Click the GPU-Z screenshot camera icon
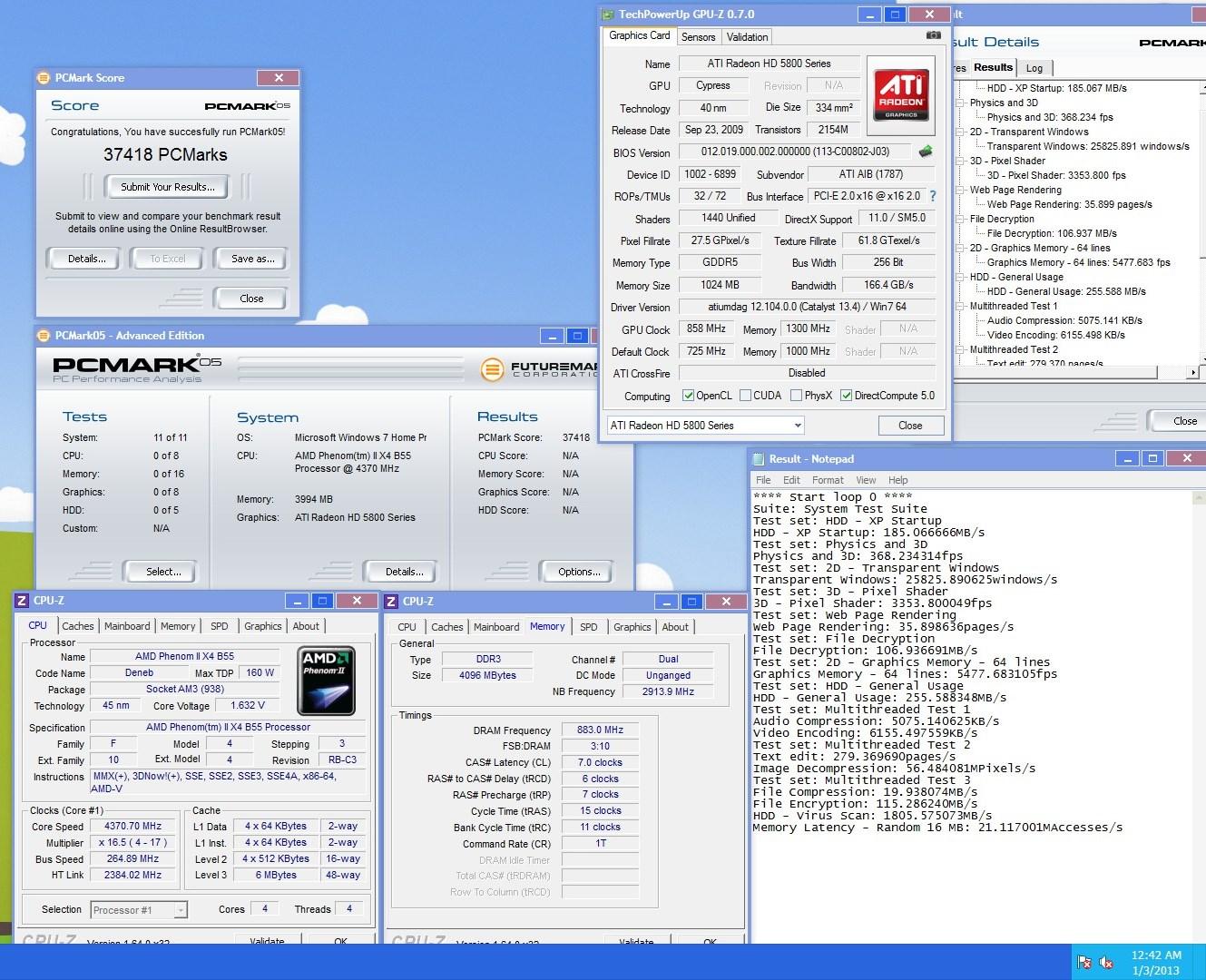 click(x=933, y=35)
